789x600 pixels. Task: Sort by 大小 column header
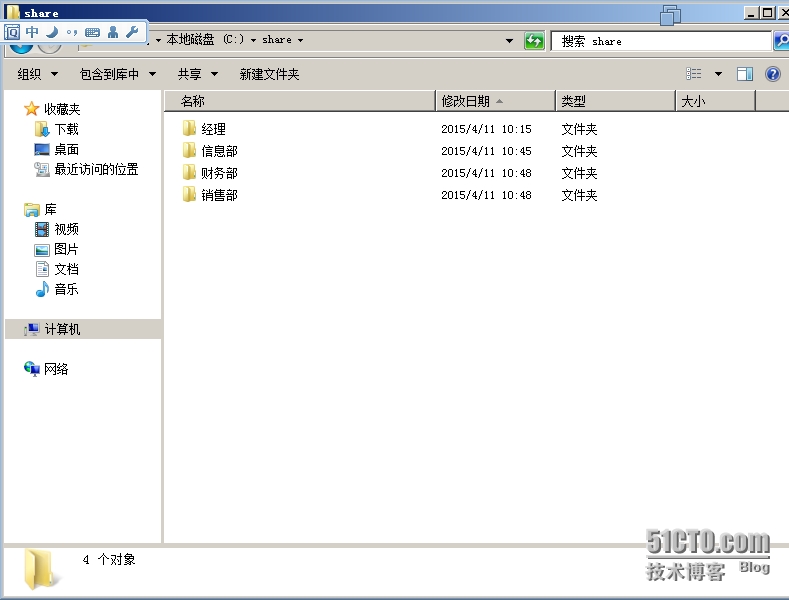[716, 101]
